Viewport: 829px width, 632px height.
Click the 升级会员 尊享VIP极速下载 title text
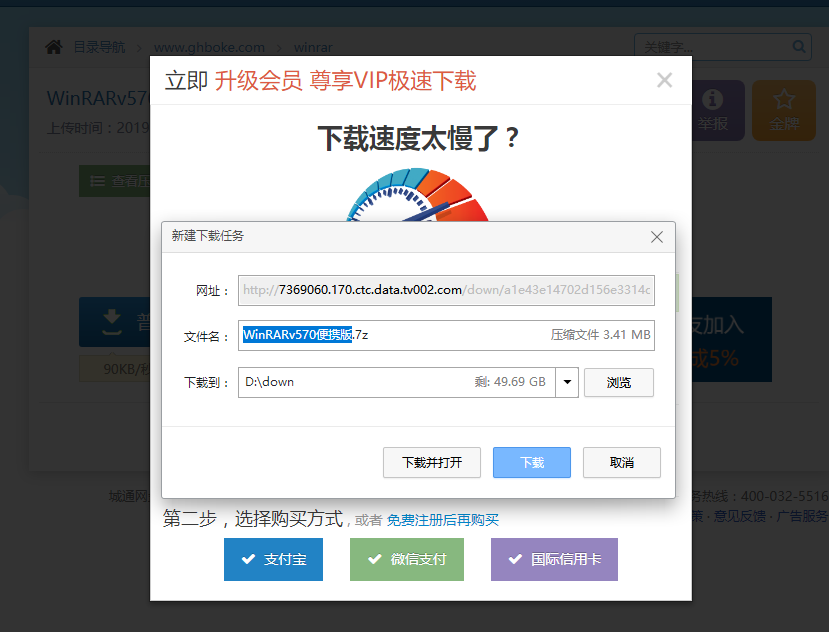[x=345, y=81]
